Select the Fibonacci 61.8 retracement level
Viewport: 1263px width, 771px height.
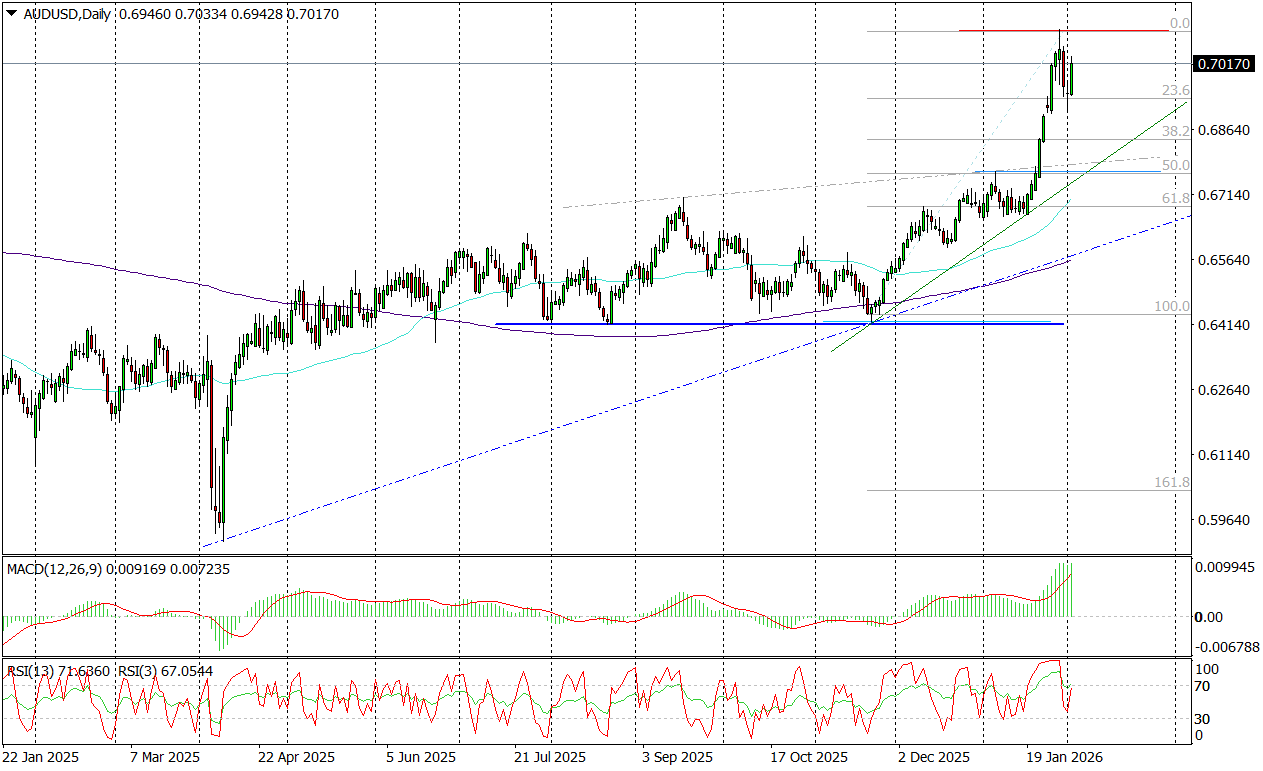click(x=1000, y=207)
